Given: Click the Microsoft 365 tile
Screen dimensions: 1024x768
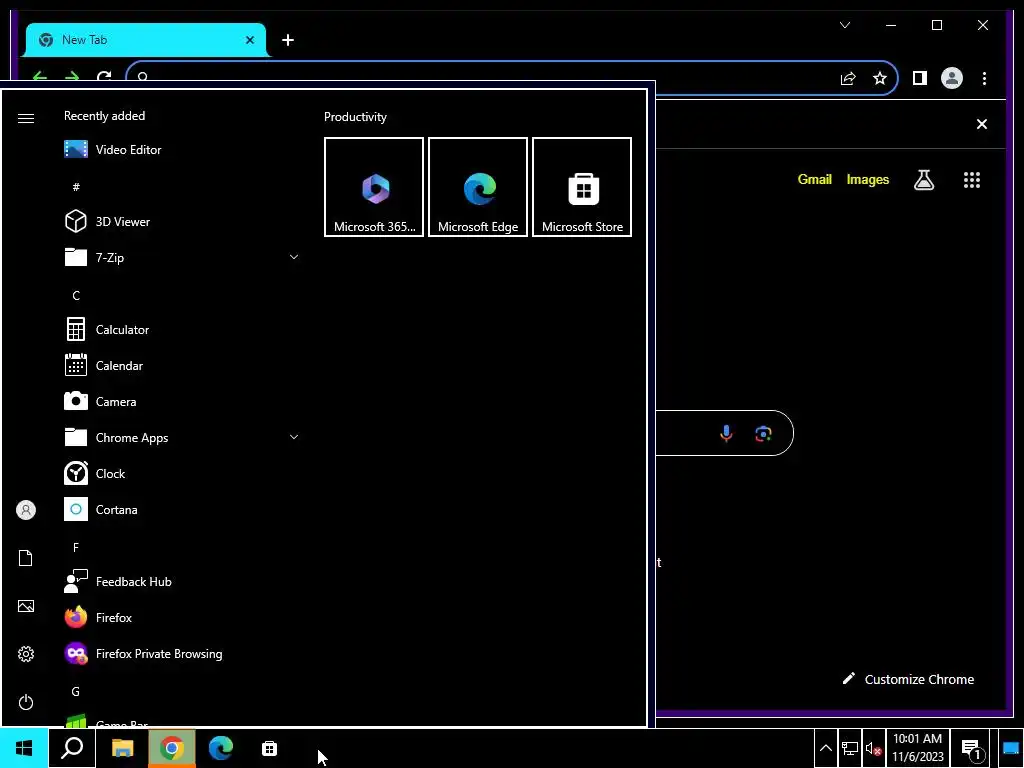Looking at the screenshot, I should tap(374, 187).
